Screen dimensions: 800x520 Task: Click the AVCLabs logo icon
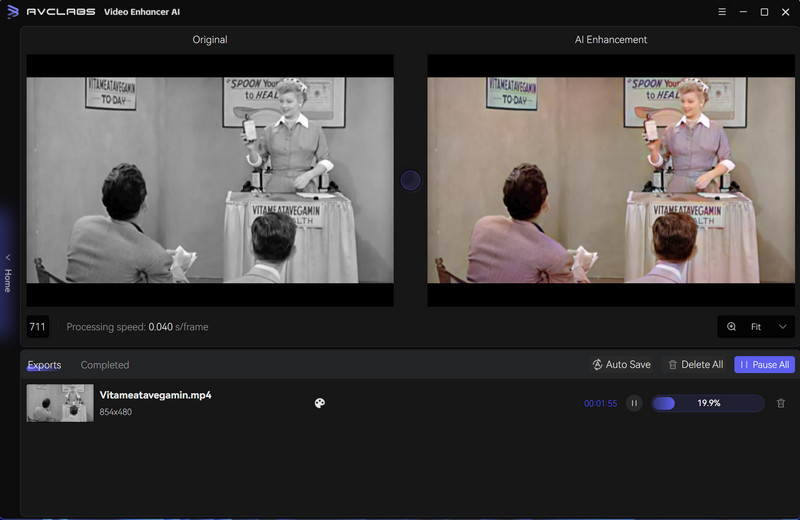tap(13, 11)
